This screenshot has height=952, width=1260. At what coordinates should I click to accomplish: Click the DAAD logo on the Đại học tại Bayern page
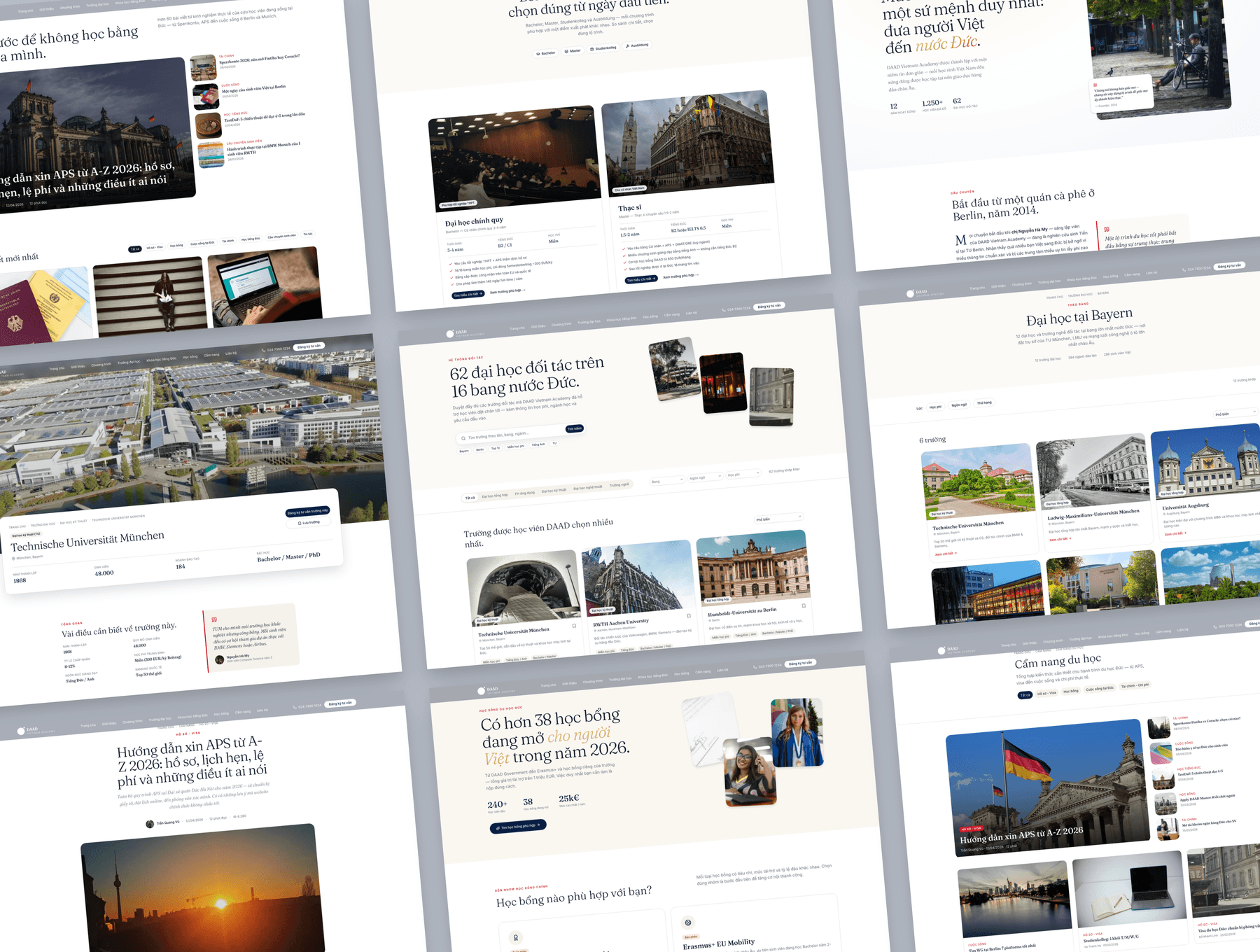[925, 293]
